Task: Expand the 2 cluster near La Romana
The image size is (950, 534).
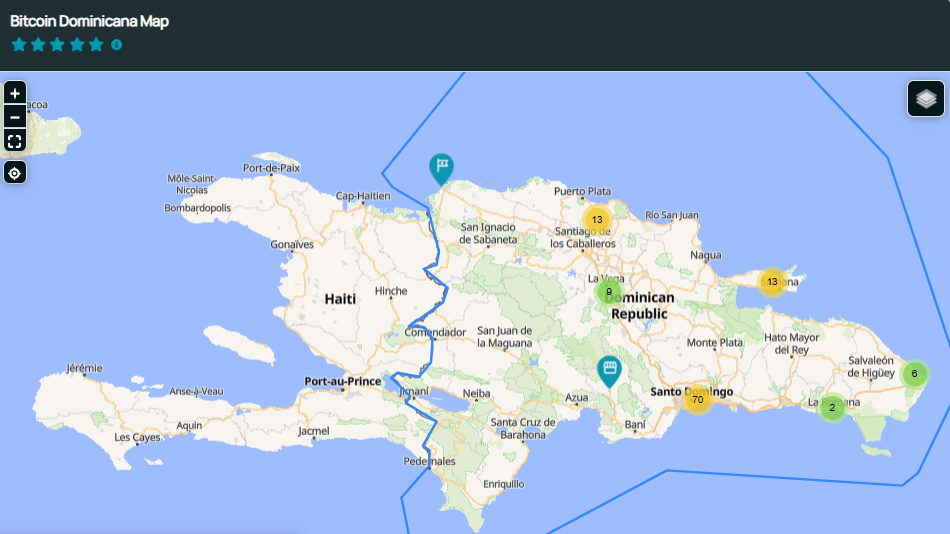Action: coord(832,408)
